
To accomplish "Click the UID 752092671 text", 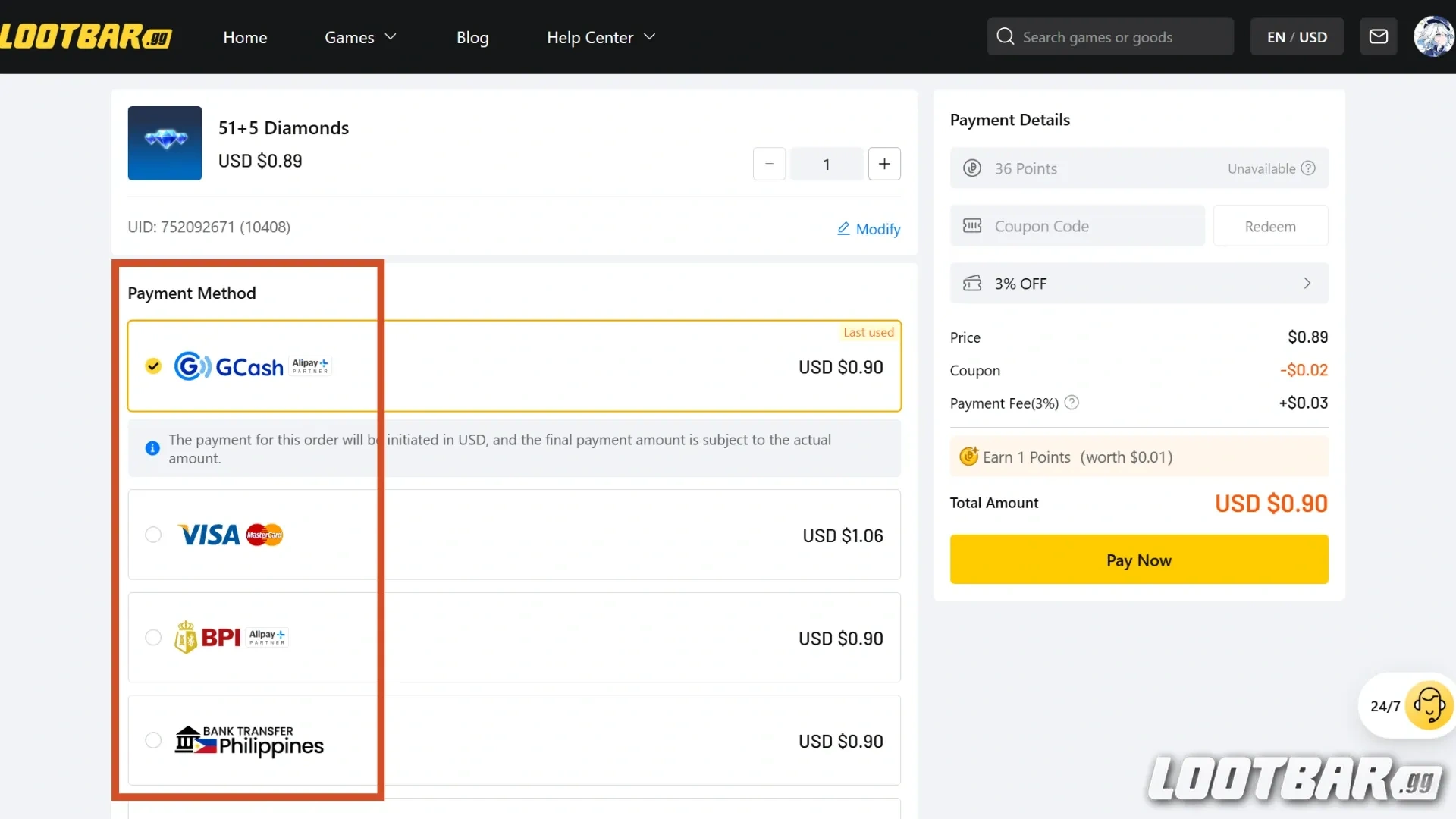I will (209, 227).
